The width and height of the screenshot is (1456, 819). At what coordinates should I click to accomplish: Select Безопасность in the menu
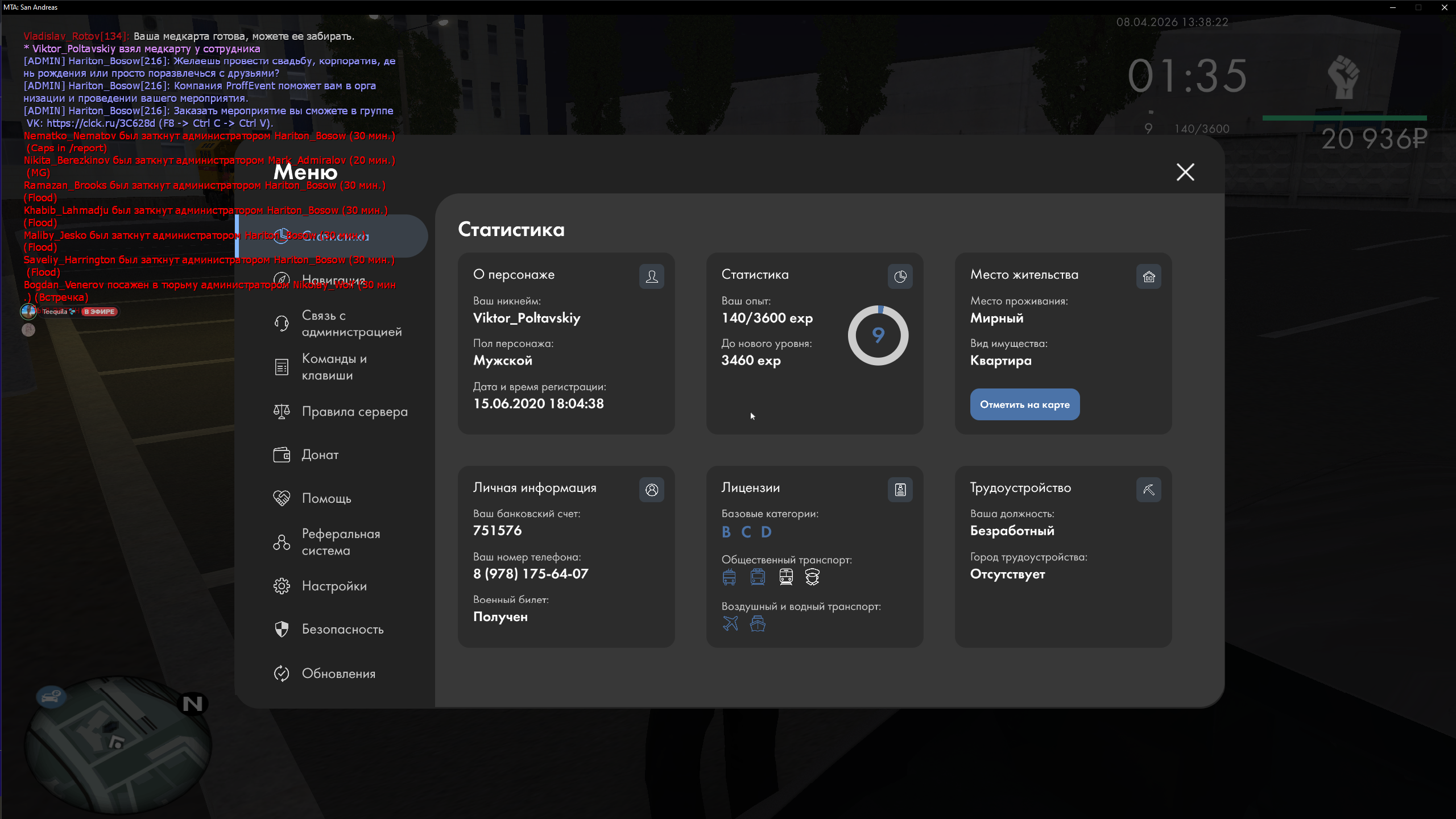(342, 629)
